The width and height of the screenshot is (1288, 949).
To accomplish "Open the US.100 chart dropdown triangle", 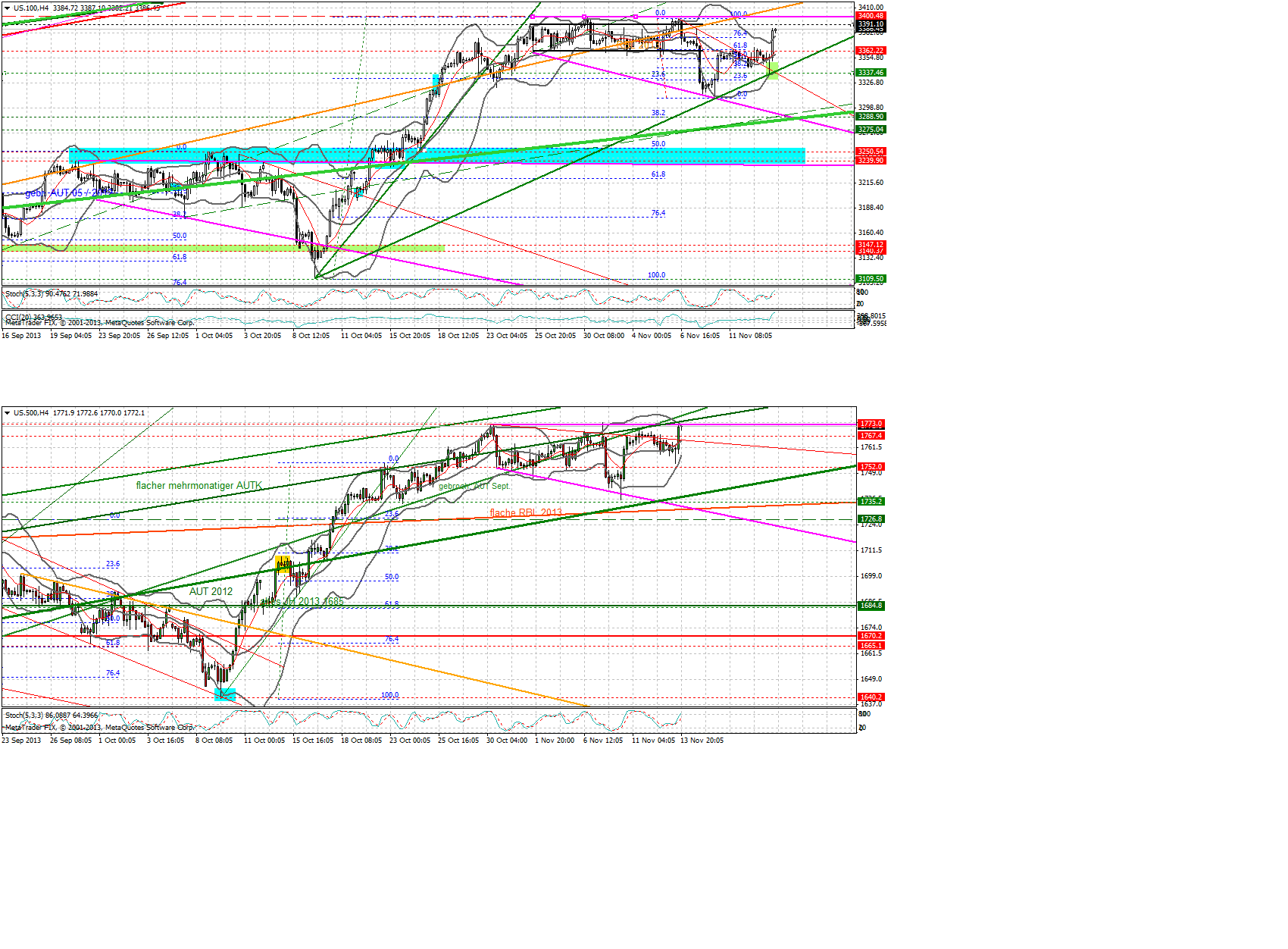I will (x=8, y=8).
